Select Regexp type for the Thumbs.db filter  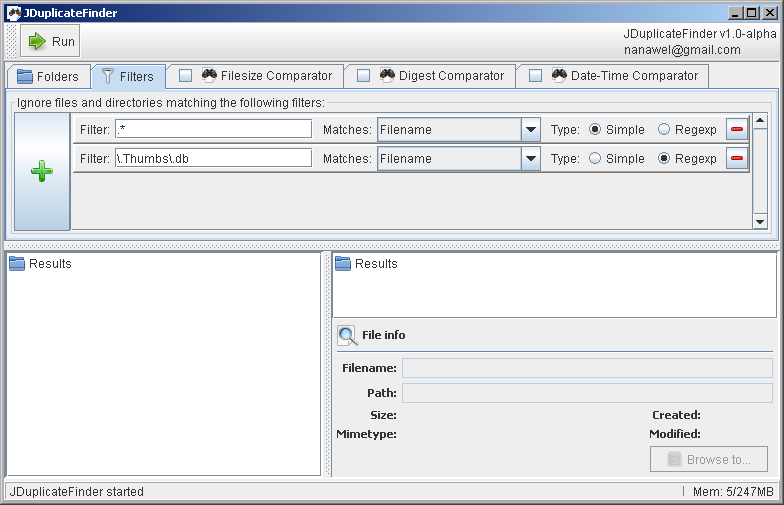[664, 158]
